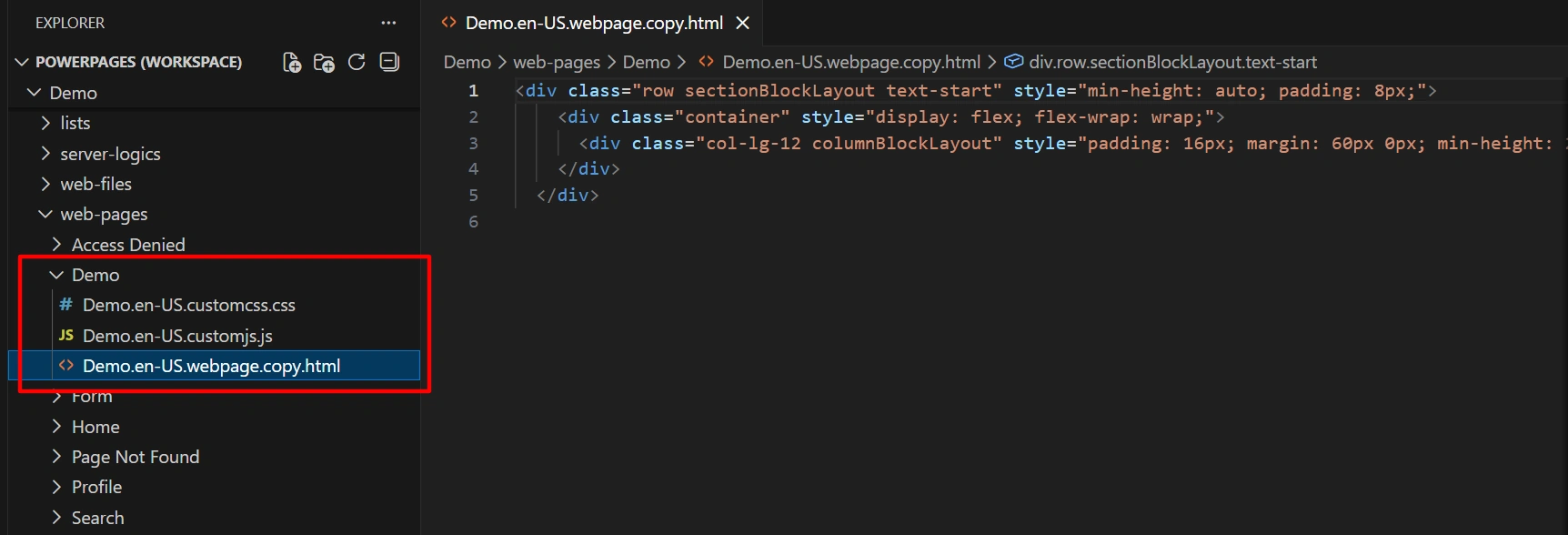This screenshot has width=1568, height=535.
Task: Open Explorer more actions ellipsis menu
Action: tap(388, 23)
